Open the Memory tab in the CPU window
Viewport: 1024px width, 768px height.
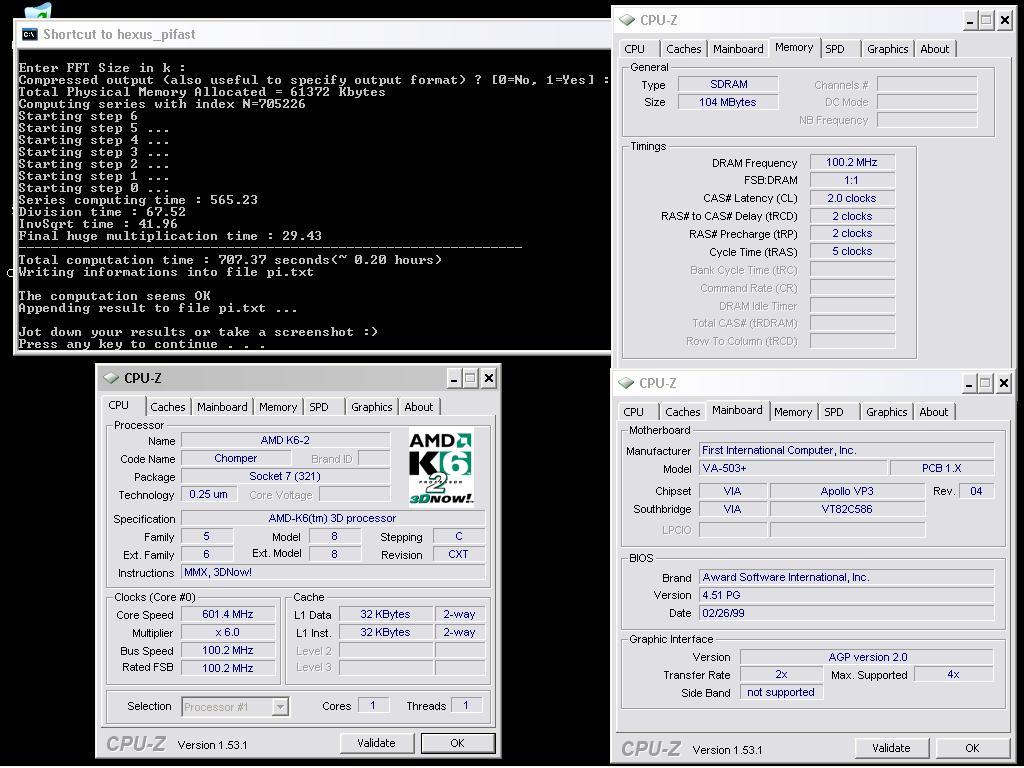coord(278,407)
